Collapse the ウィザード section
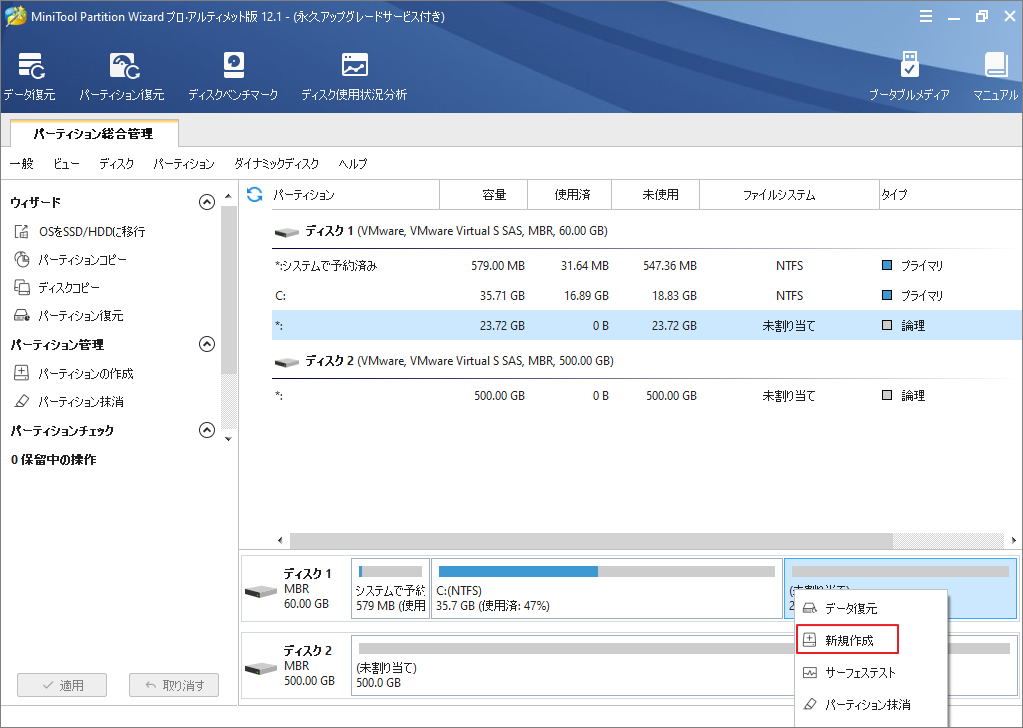Screen dimensions: 1023x728 click(207, 201)
